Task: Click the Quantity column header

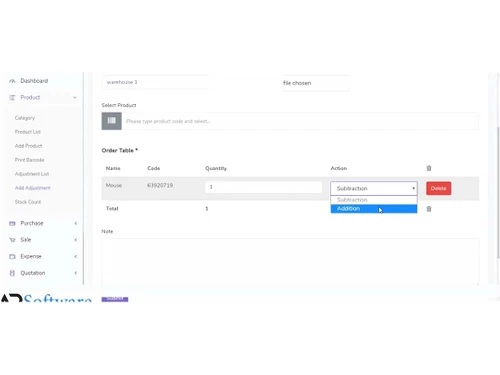Action: [x=216, y=168]
